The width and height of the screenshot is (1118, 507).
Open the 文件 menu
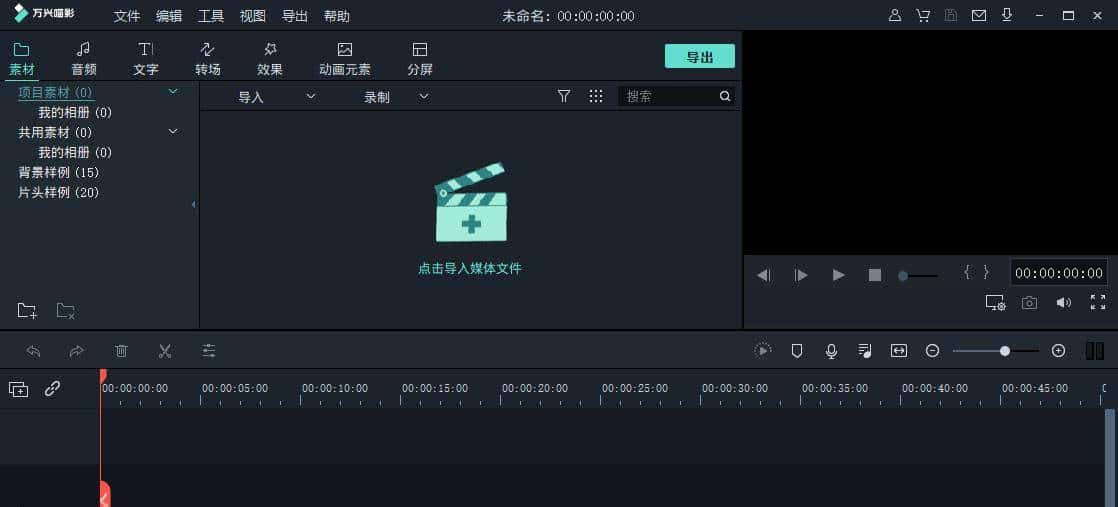[127, 16]
